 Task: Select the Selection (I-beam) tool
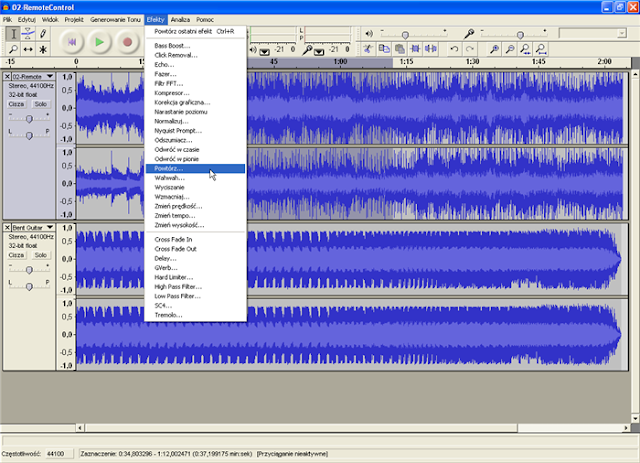[x=12, y=34]
